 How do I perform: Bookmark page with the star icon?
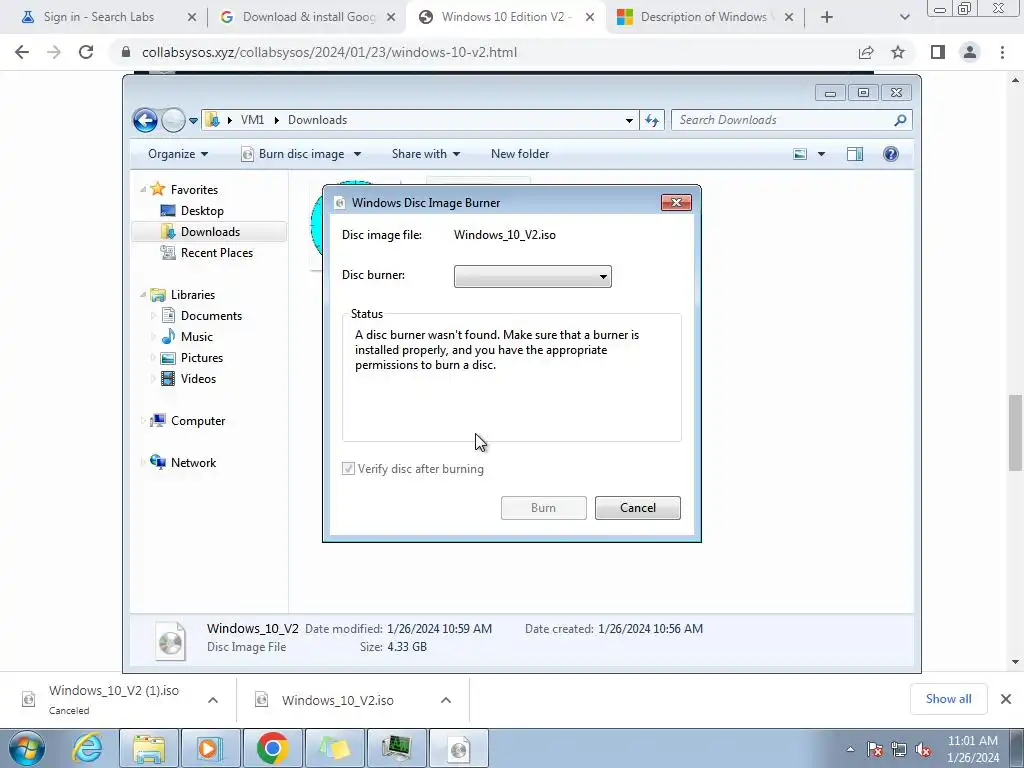tap(898, 52)
